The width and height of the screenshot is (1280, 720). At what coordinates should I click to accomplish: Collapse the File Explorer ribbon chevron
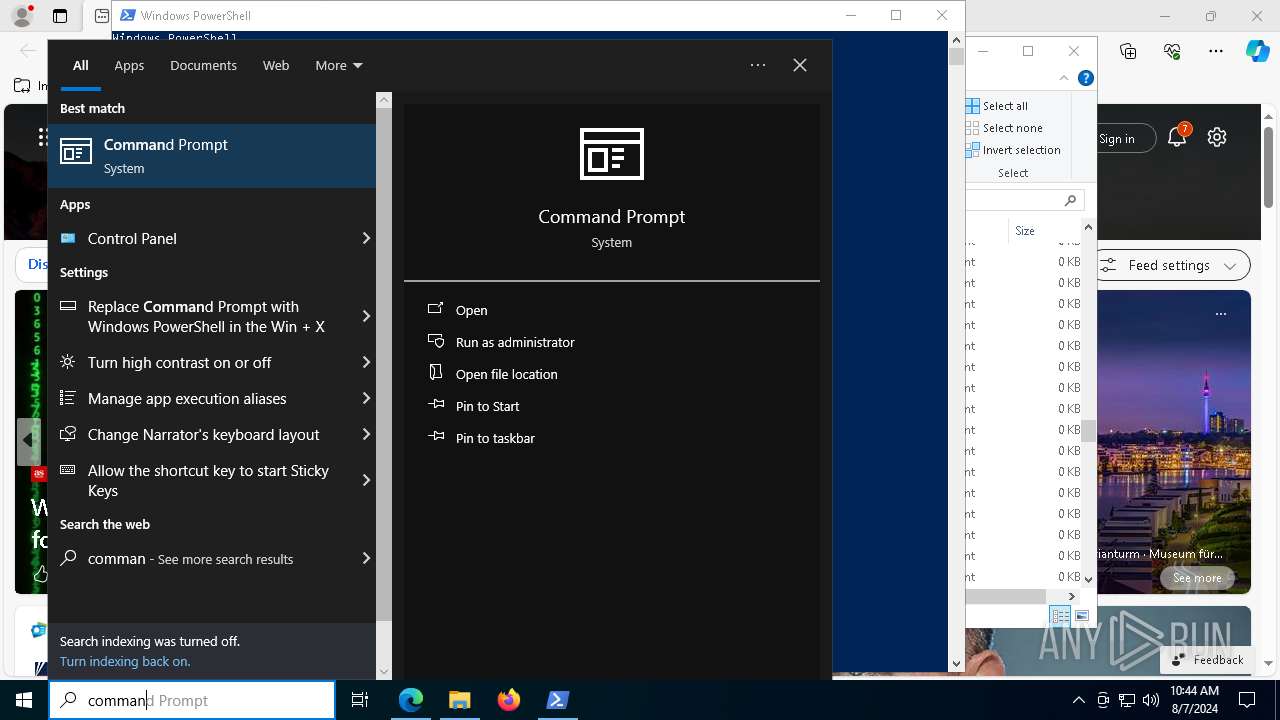[x=1064, y=78]
